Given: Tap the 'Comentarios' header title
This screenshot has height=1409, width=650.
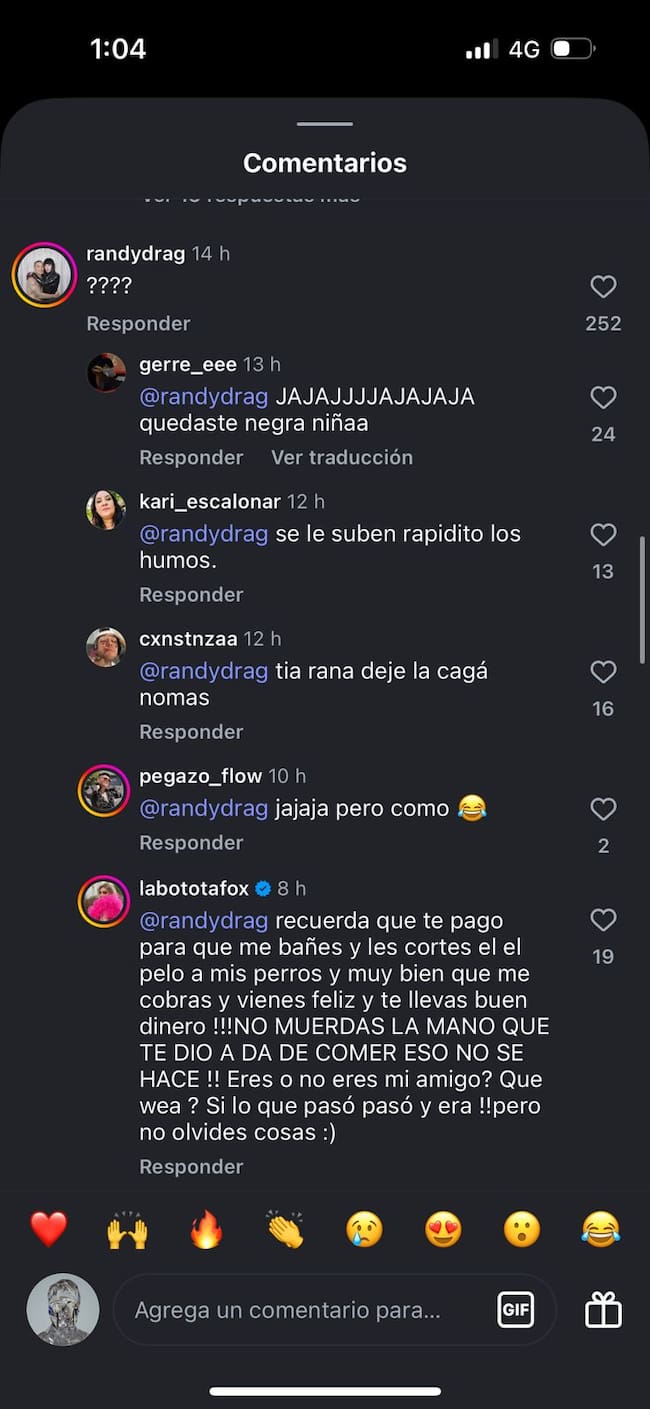Looking at the screenshot, I should pyautogui.click(x=324, y=162).
